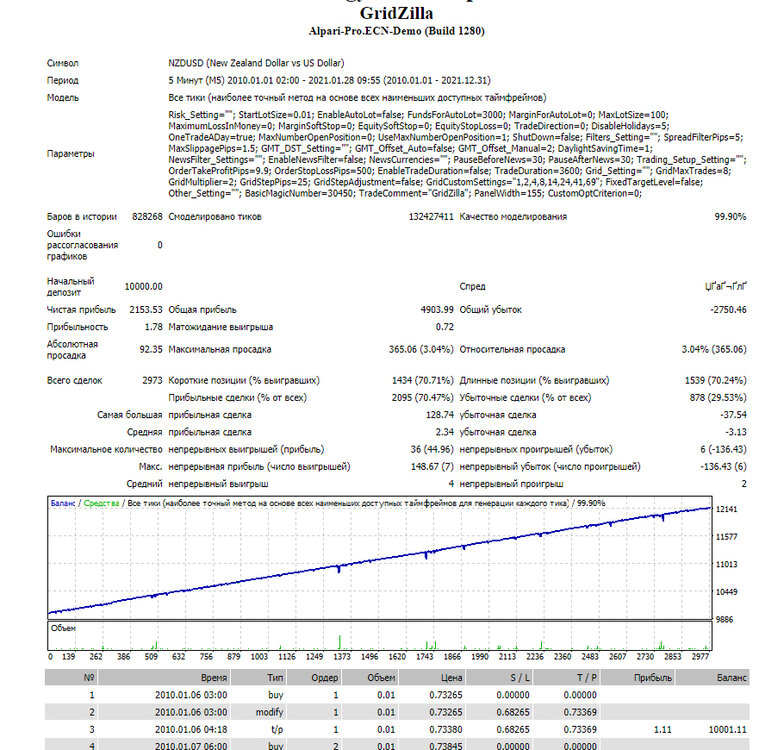Click the initial deposit value 10000.00

[143, 287]
